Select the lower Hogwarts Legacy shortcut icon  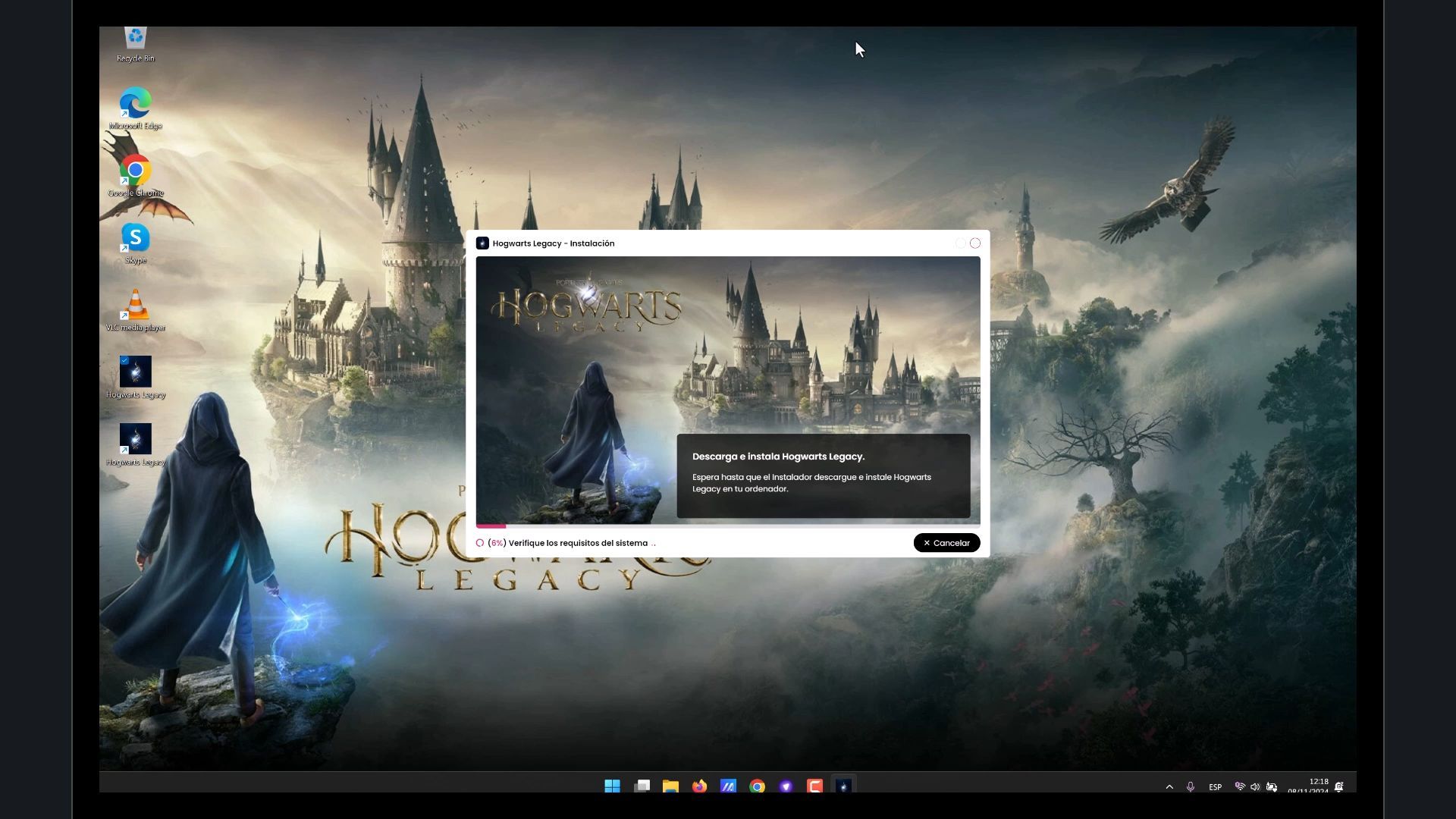136,445
